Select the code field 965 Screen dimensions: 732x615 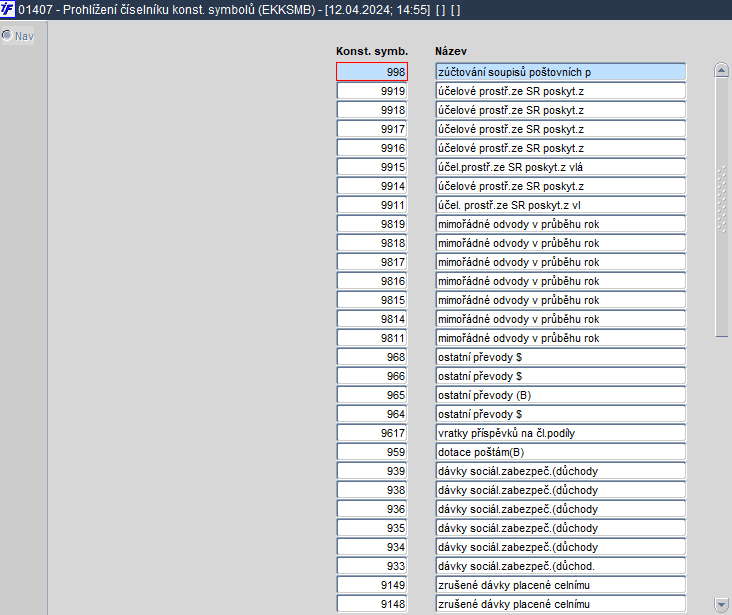pyautogui.click(x=372, y=395)
